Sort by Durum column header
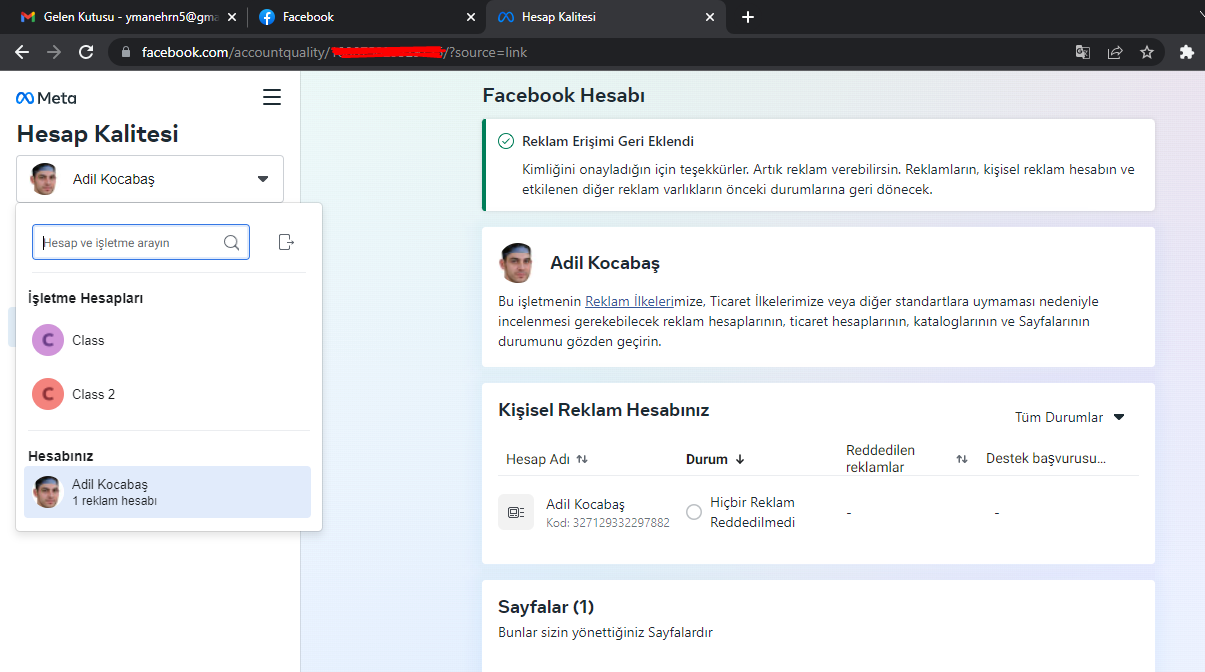1205x672 pixels. click(715, 459)
